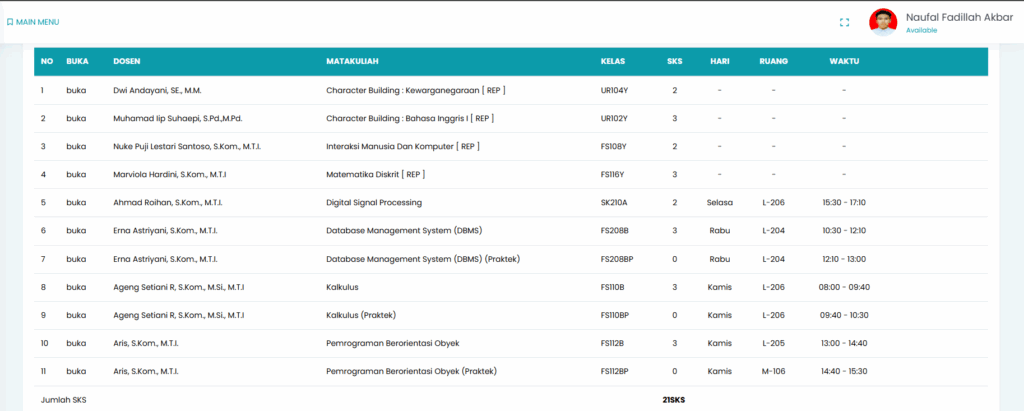
Task: Click the 21SKS total value
Action: pos(674,400)
